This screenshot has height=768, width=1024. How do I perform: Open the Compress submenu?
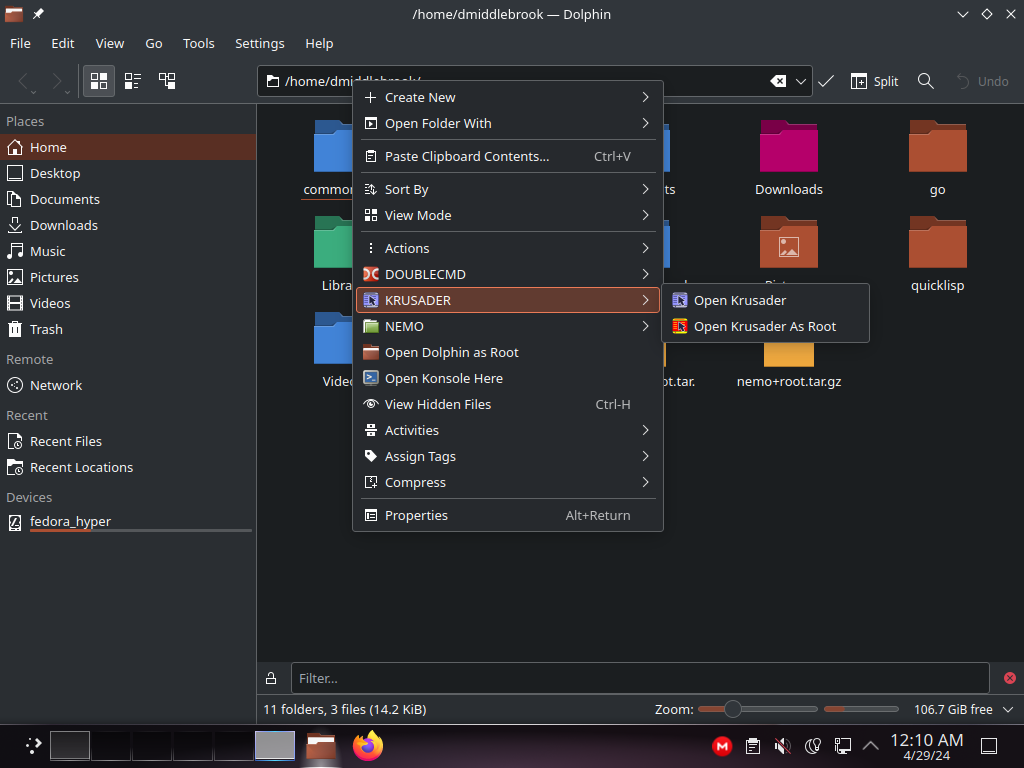click(507, 483)
